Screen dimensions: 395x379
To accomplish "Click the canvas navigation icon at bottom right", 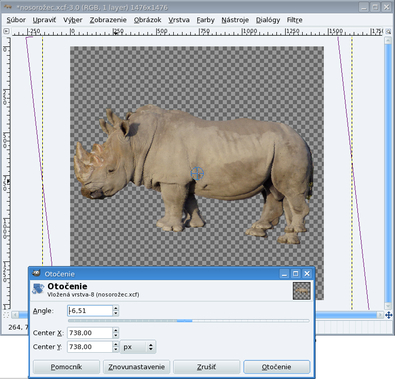I will [388, 315].
